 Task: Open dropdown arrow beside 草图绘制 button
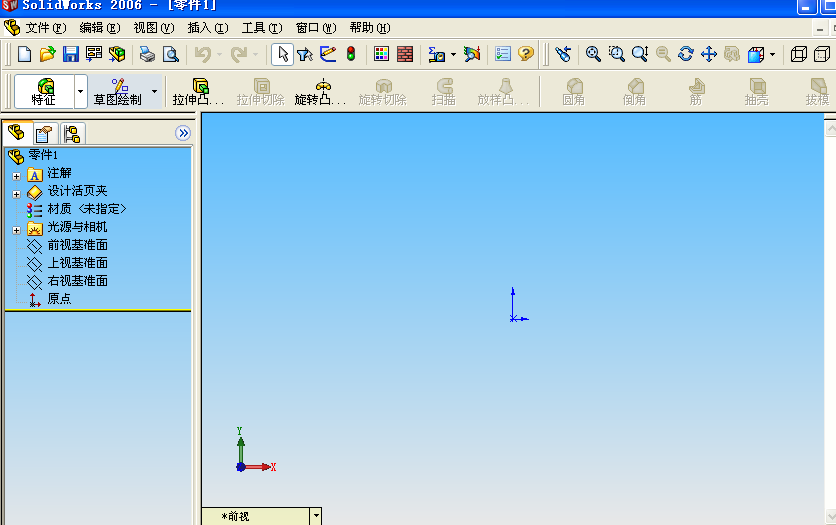155,92
